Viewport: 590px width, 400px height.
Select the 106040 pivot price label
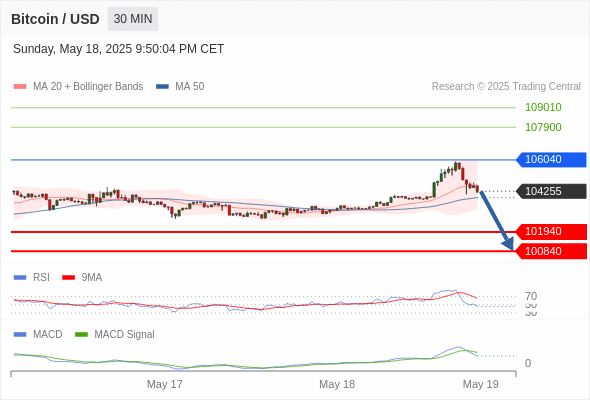551,160
